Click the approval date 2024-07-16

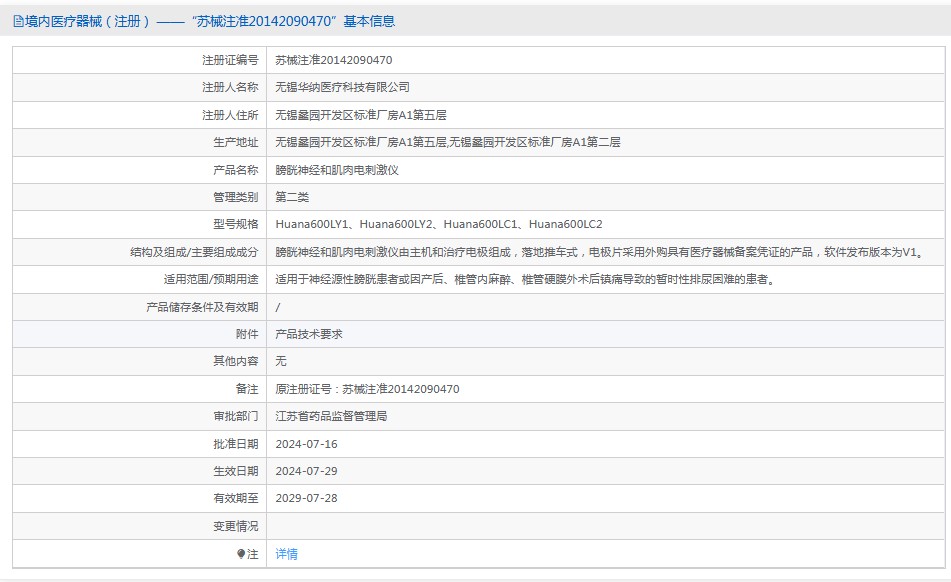pyautogui.click(x=306, y=444)
